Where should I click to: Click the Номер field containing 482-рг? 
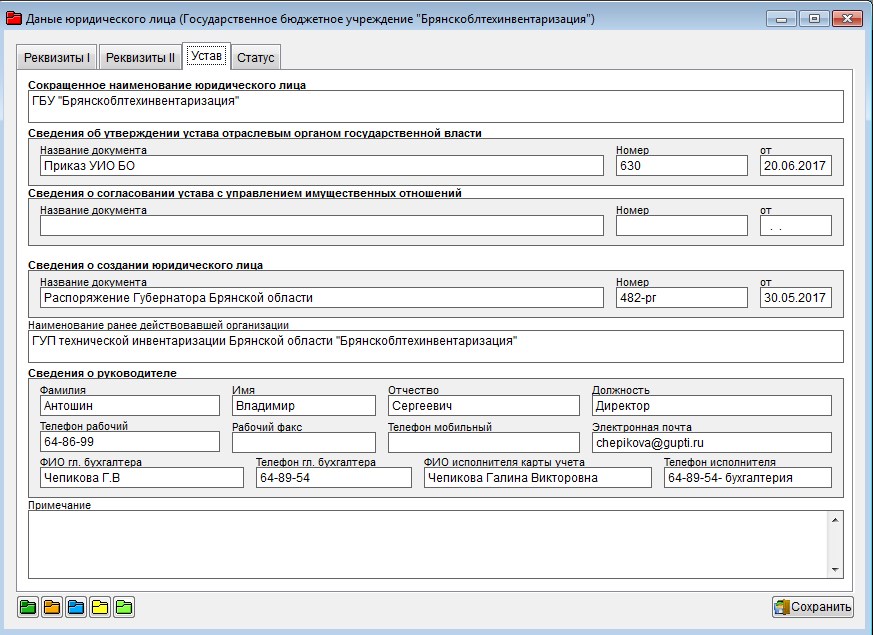click(681, 298)
